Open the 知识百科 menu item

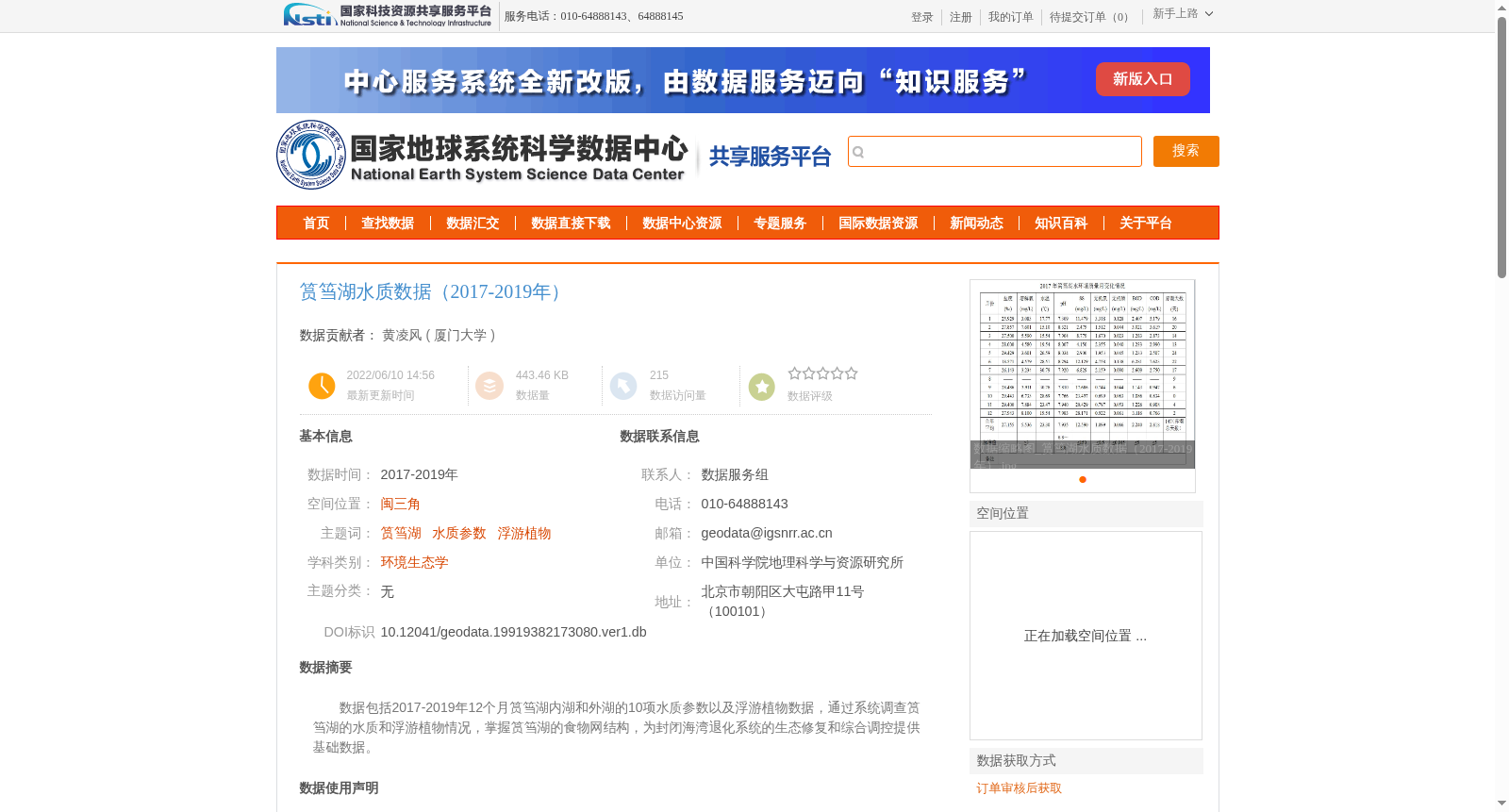coord(1061,224)
